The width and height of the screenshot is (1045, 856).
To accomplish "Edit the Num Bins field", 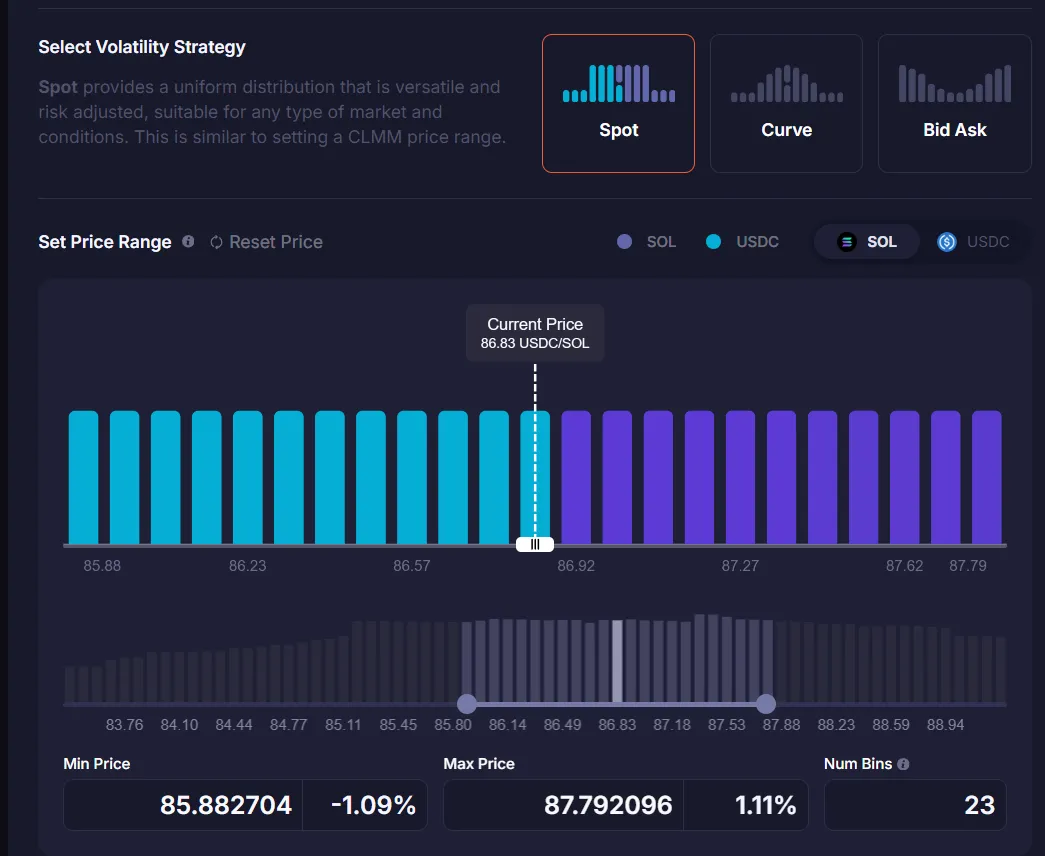I will (915, 805).
